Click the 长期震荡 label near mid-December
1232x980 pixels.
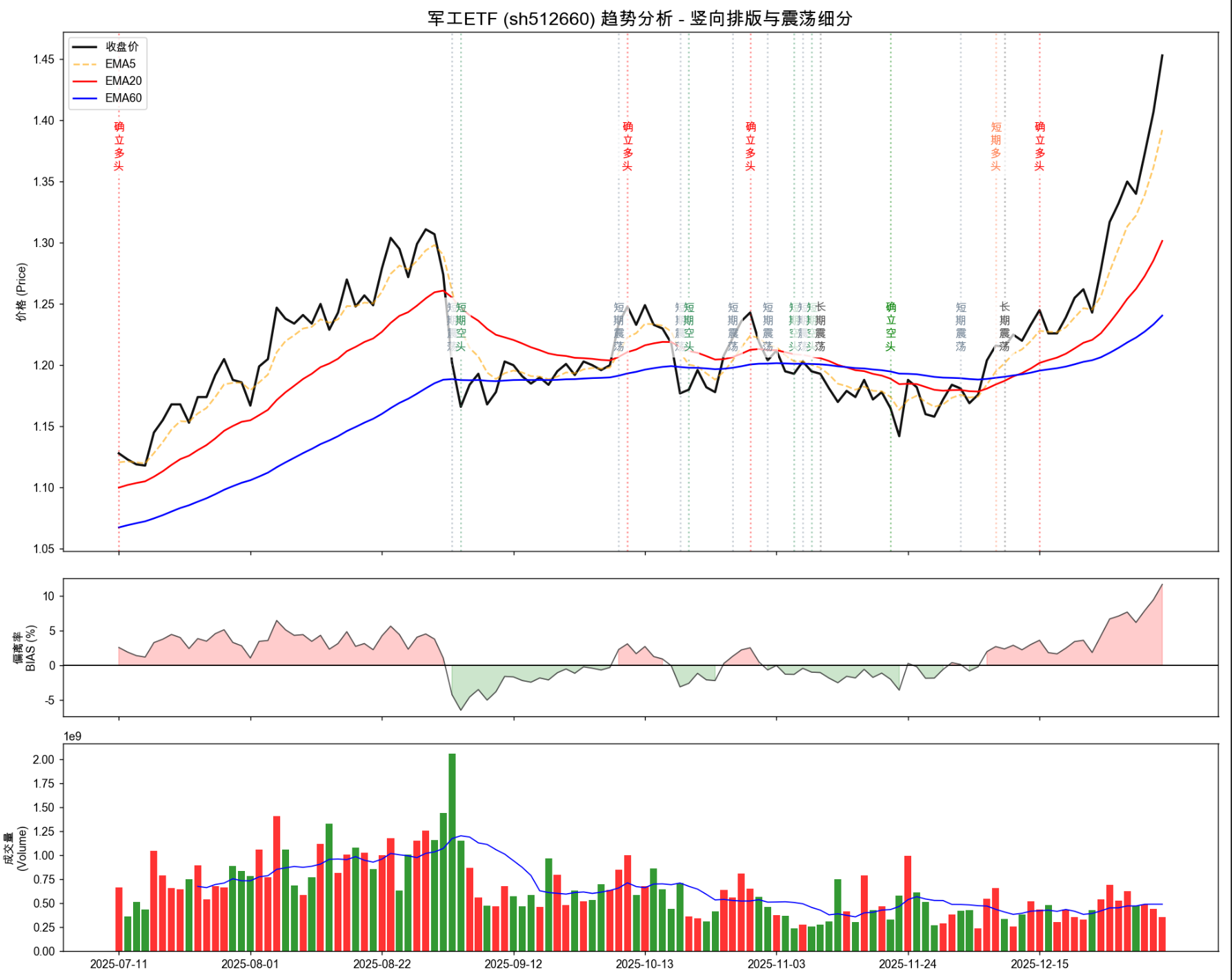1004,326
